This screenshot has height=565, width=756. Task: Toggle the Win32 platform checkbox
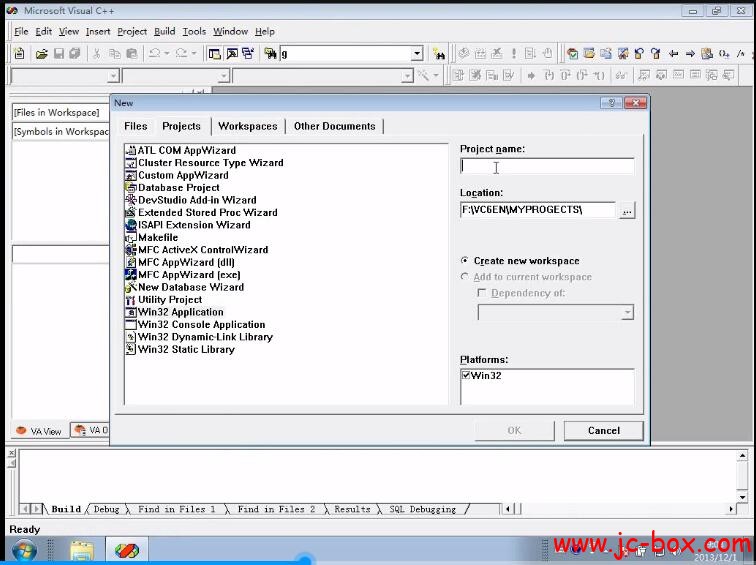(x=466, y=375)
